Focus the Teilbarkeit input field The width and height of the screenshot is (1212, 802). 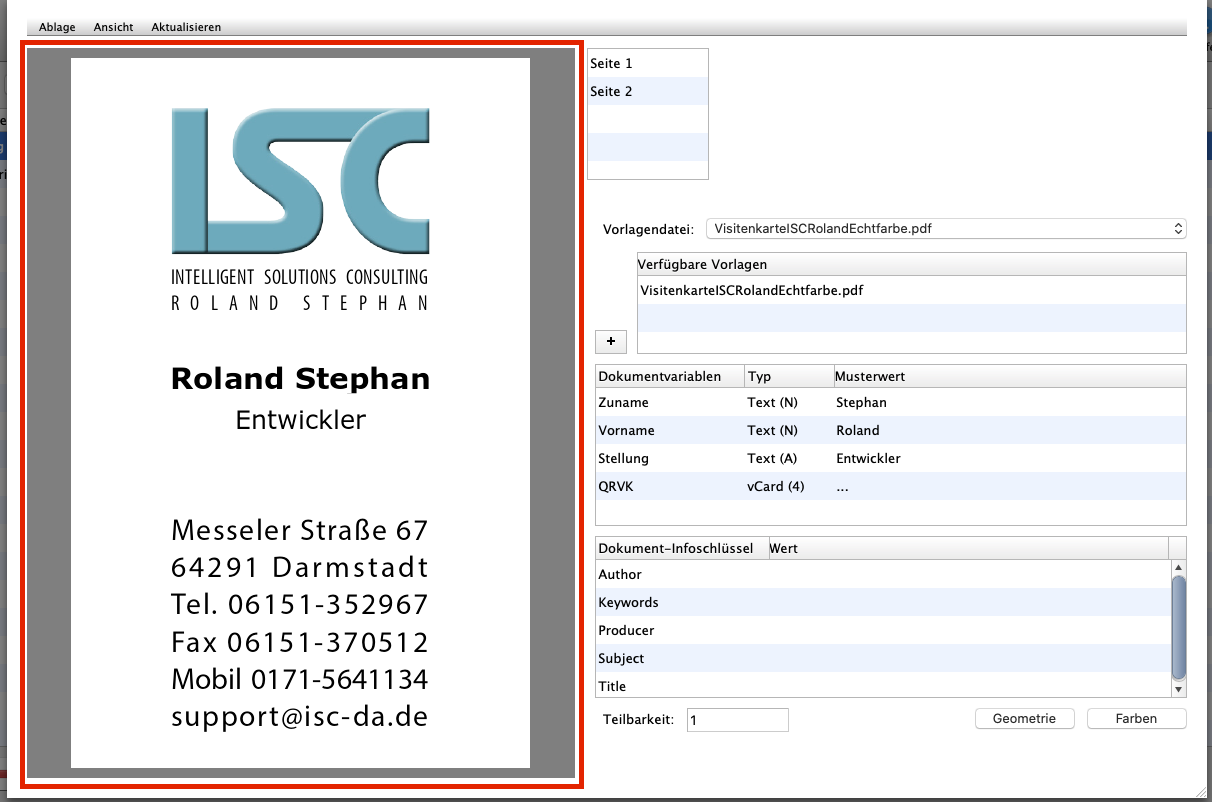tap(738, 720)
